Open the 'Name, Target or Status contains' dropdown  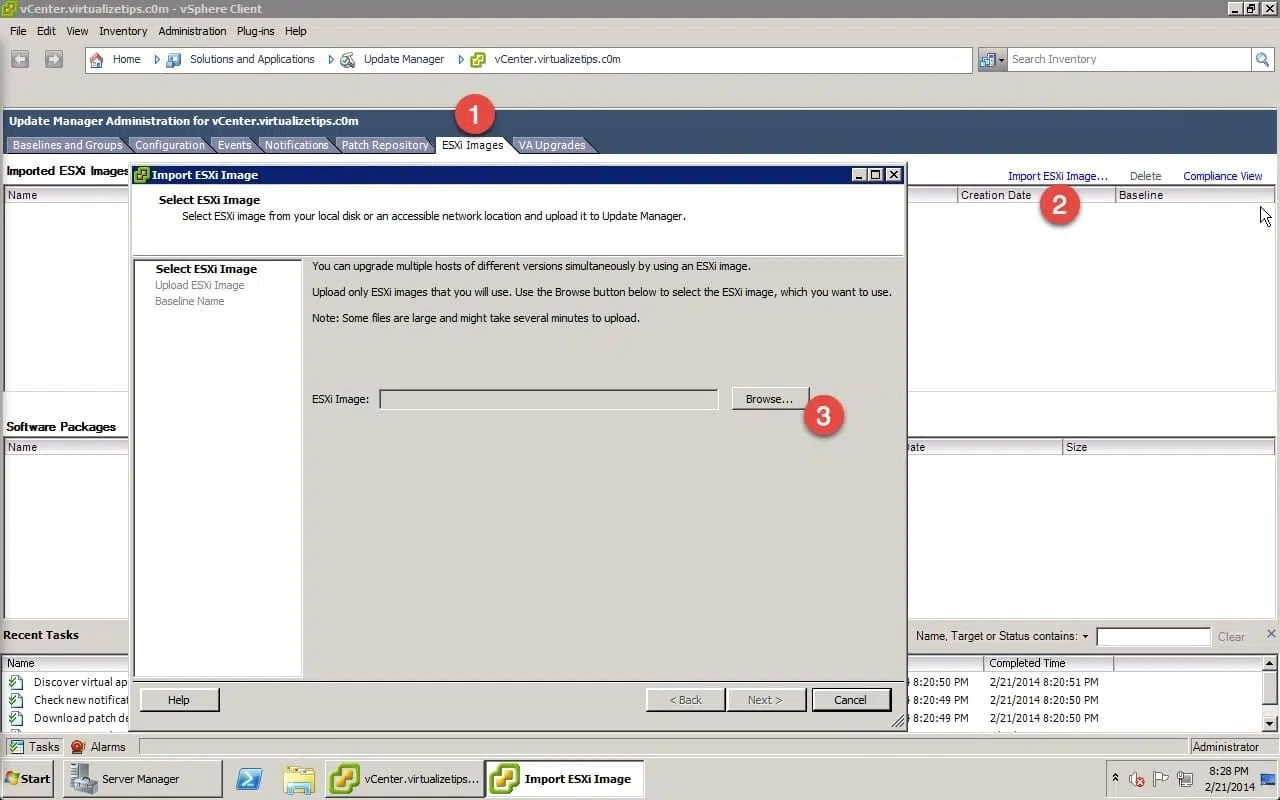[x=1085, y=637]
